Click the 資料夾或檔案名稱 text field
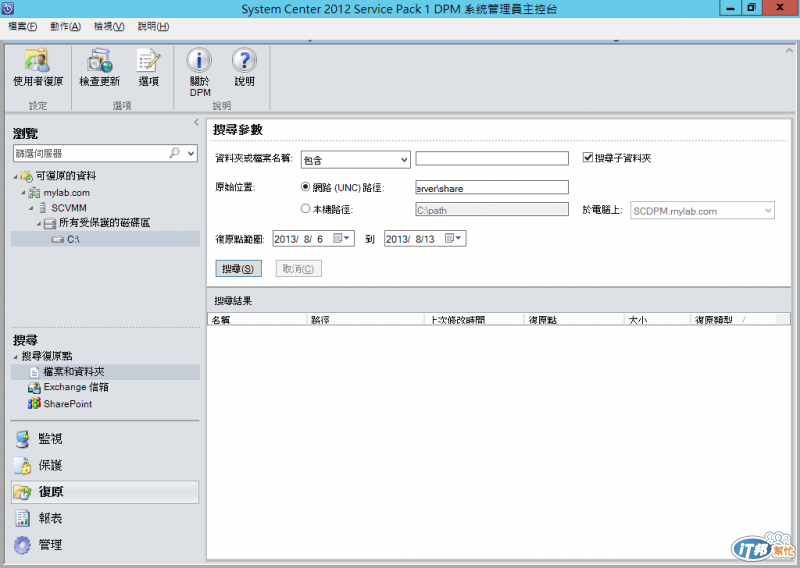This screenshot has height=568, width=800. (x=492, y=158)
